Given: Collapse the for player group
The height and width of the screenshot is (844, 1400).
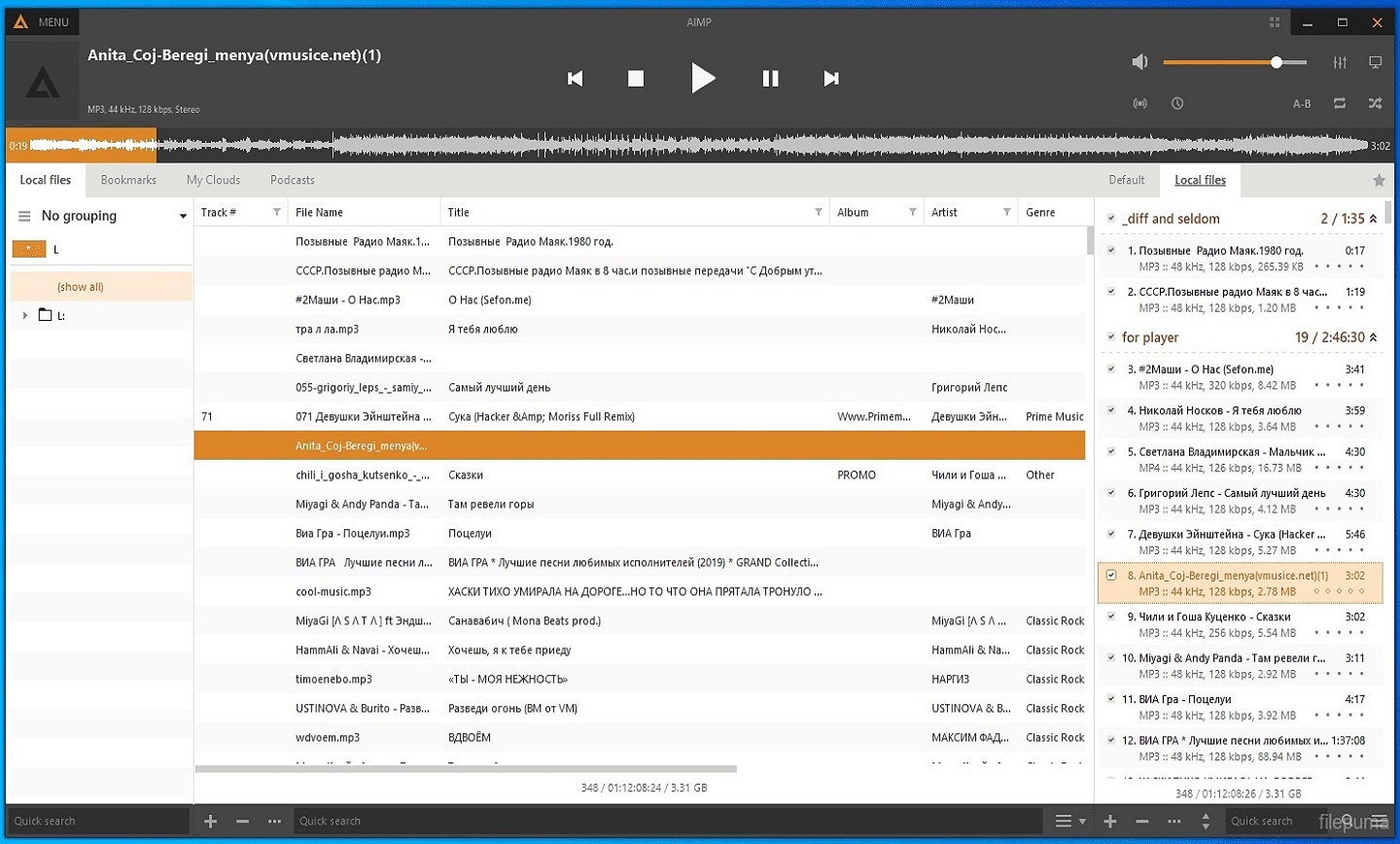Looking at the screenshot, I should click(1373, 337).
